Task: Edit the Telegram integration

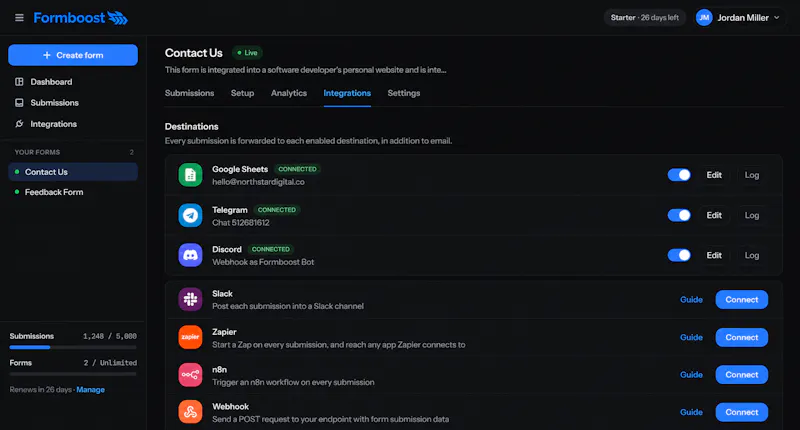Action: (x=714, y=215)
